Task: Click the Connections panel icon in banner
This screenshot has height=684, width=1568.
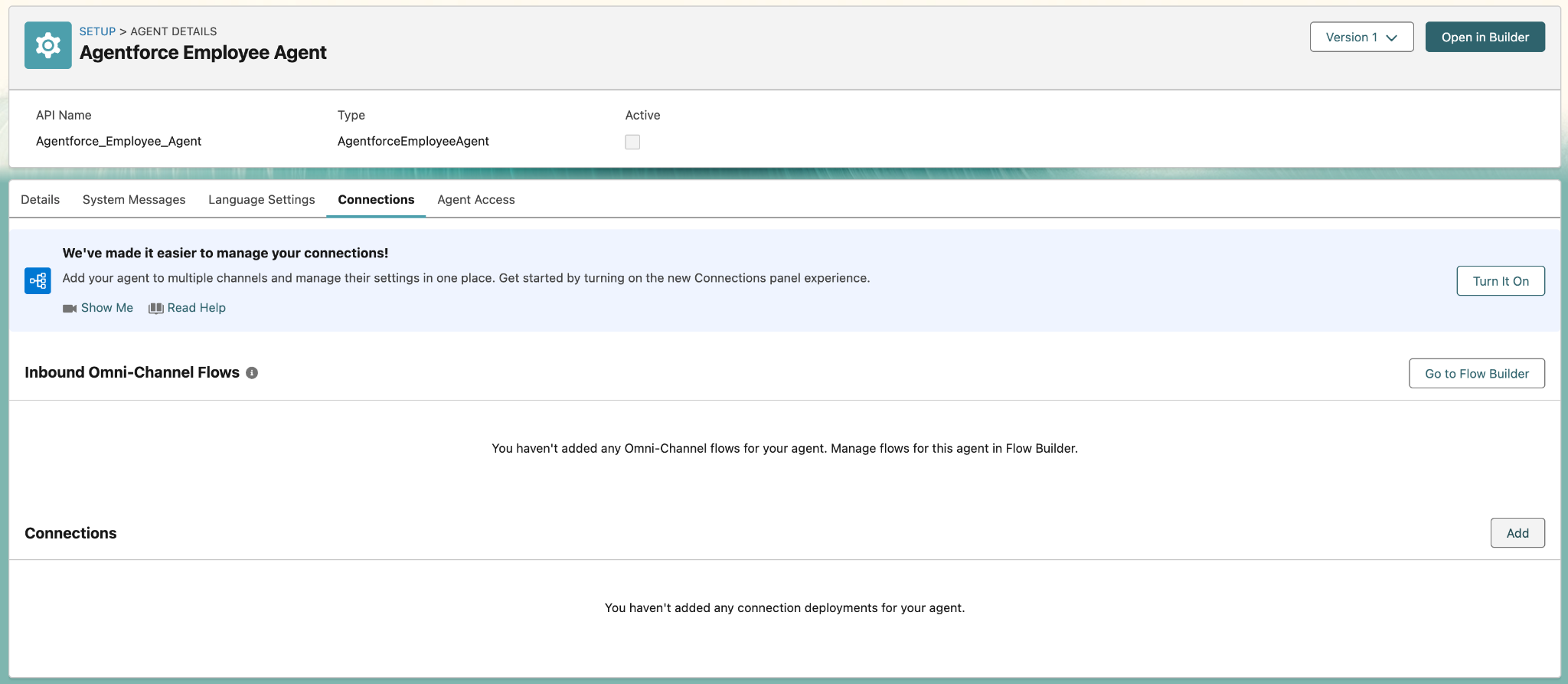Action: (x=38, y=281)
